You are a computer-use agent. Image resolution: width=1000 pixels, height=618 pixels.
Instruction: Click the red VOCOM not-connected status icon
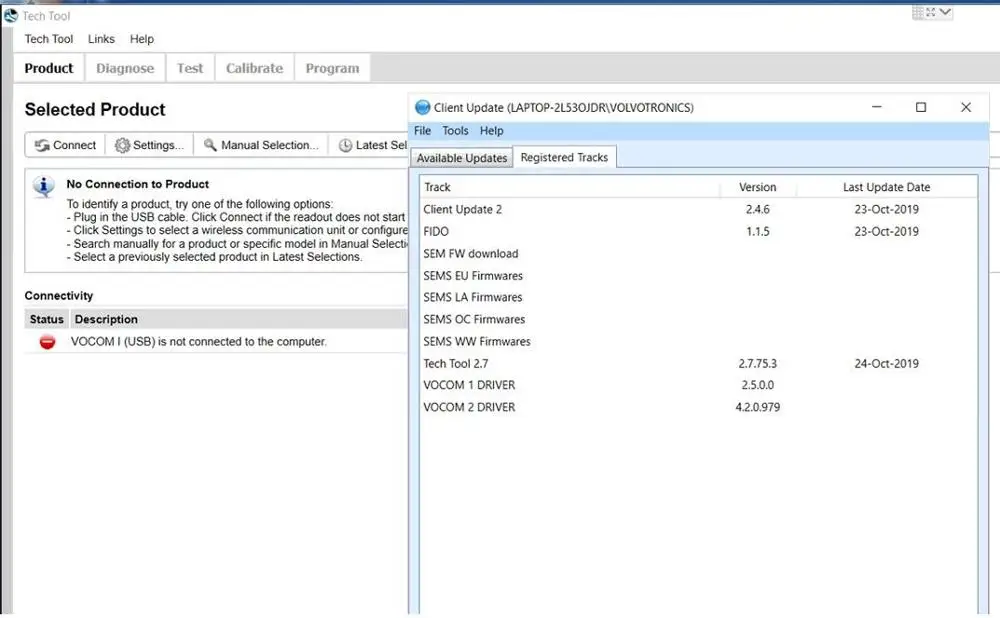(x=47, y=342)
